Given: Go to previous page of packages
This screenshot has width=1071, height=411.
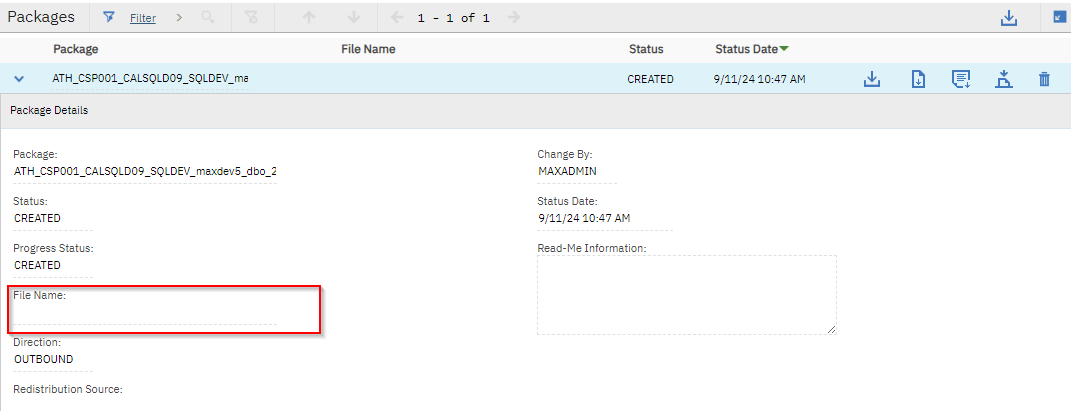Looking at the screenshot, I should click(397, 17).
